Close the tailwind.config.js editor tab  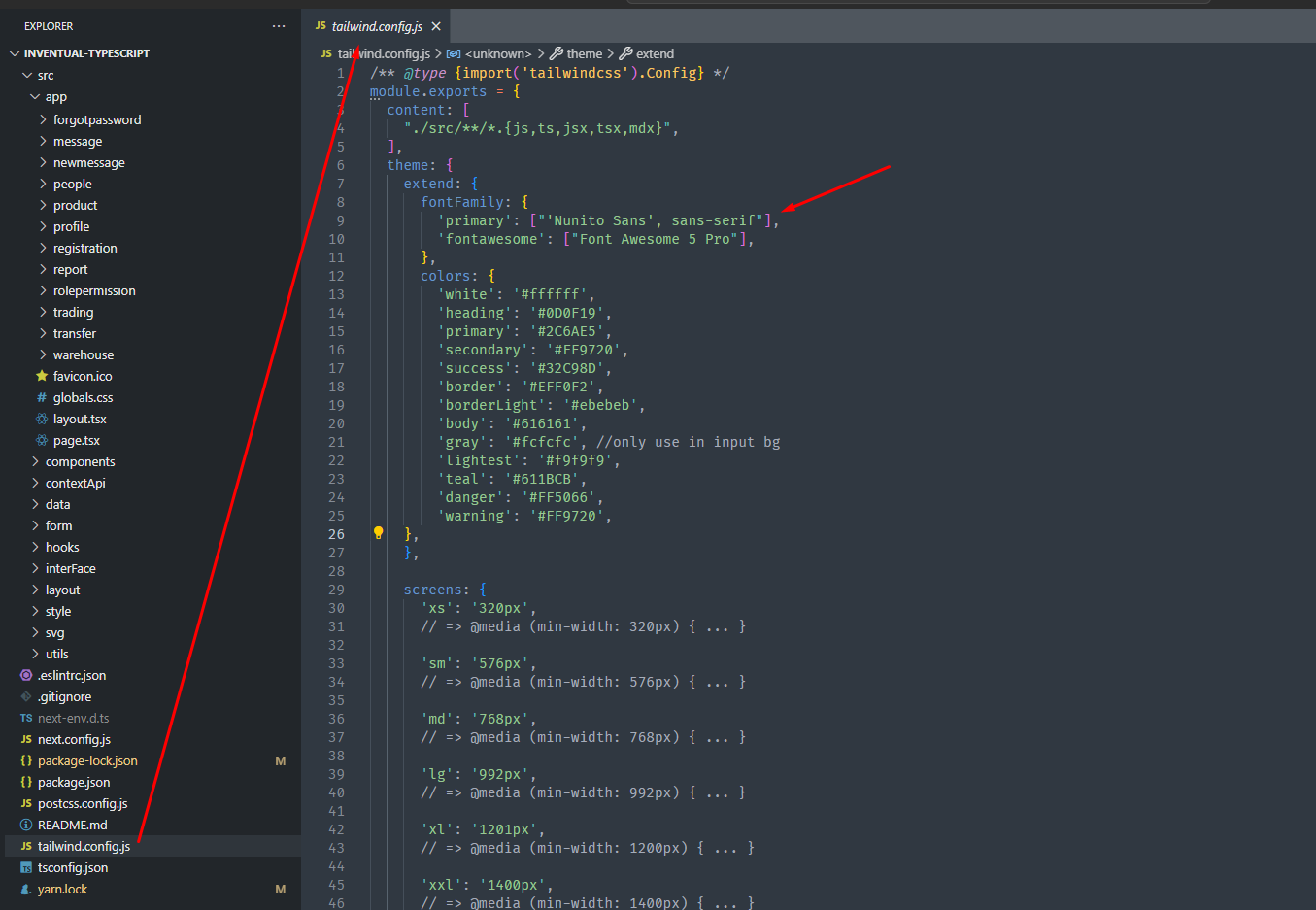pyautogui.click(x=436, y=26)
